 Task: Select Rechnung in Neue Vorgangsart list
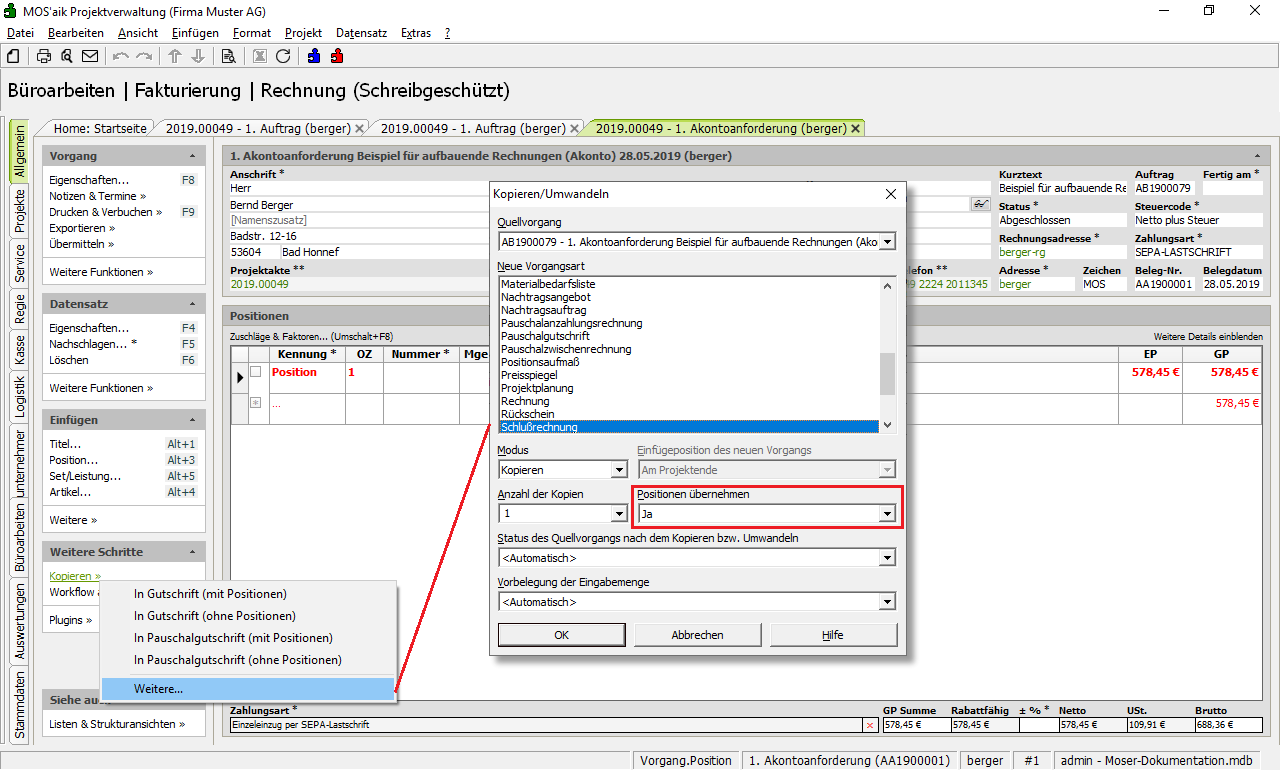coord(525,401)
